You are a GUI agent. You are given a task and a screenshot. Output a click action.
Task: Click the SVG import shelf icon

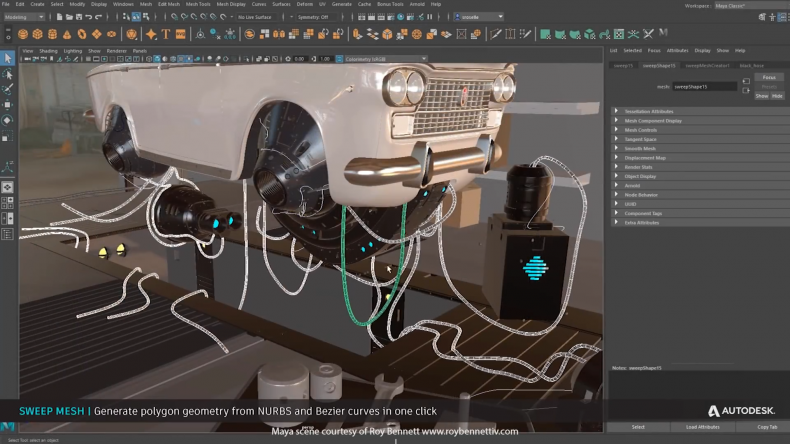[180, 34]
